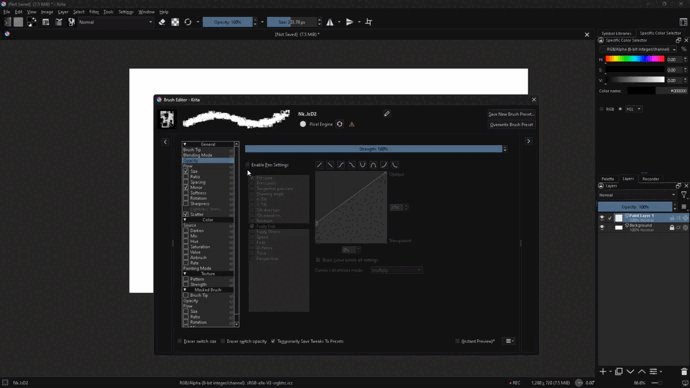Open the Filter menu

(x=94, y=12)
